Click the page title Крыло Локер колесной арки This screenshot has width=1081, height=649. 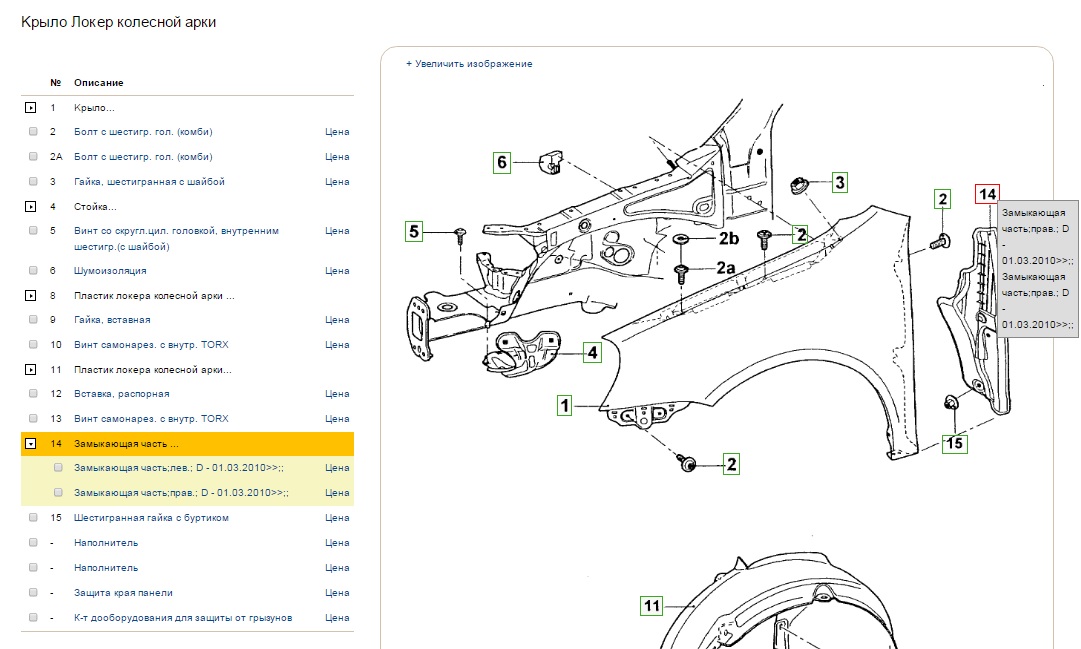click(119, 22)
